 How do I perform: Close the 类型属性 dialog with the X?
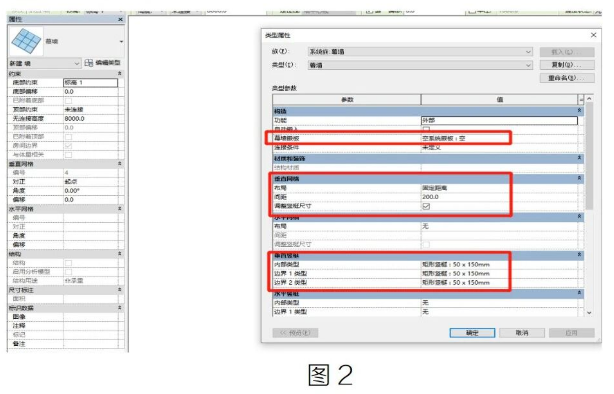click(593, 35)
